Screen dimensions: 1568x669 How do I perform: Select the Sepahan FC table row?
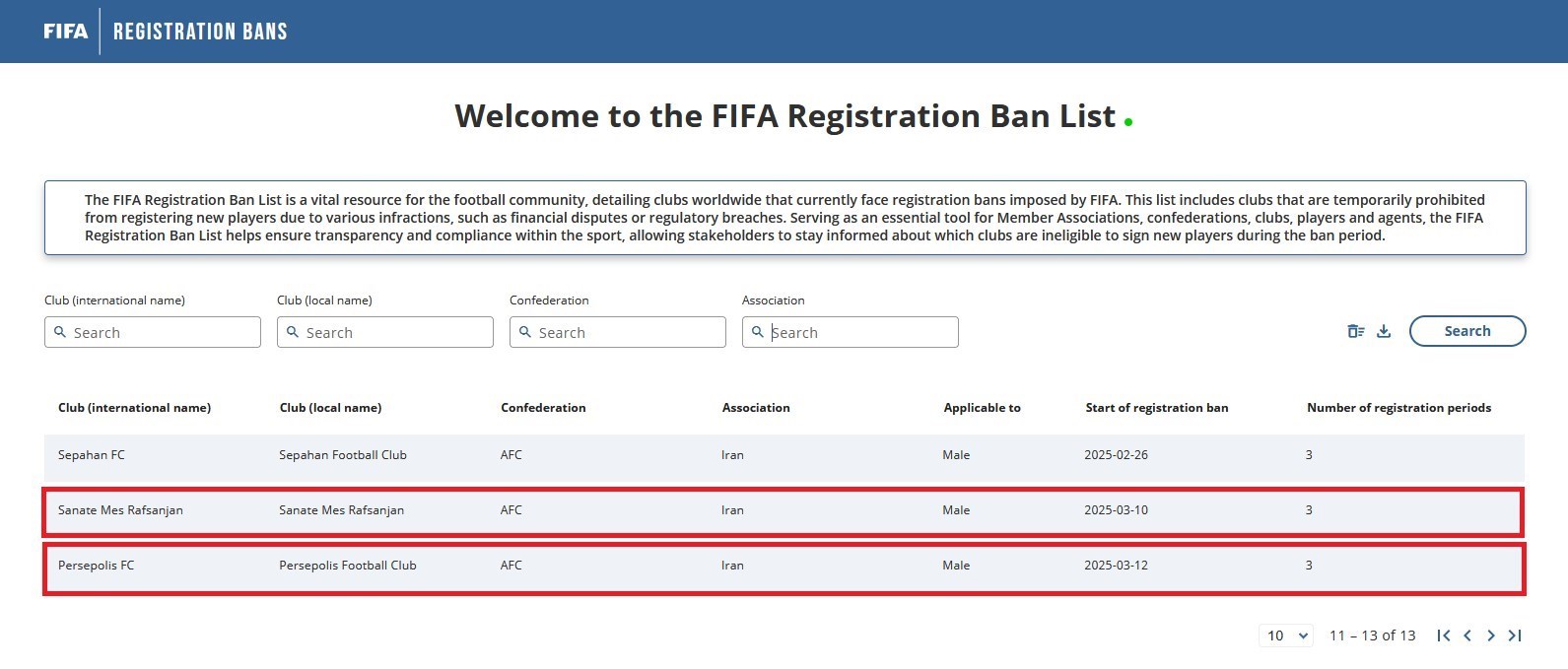pos(784,455)
